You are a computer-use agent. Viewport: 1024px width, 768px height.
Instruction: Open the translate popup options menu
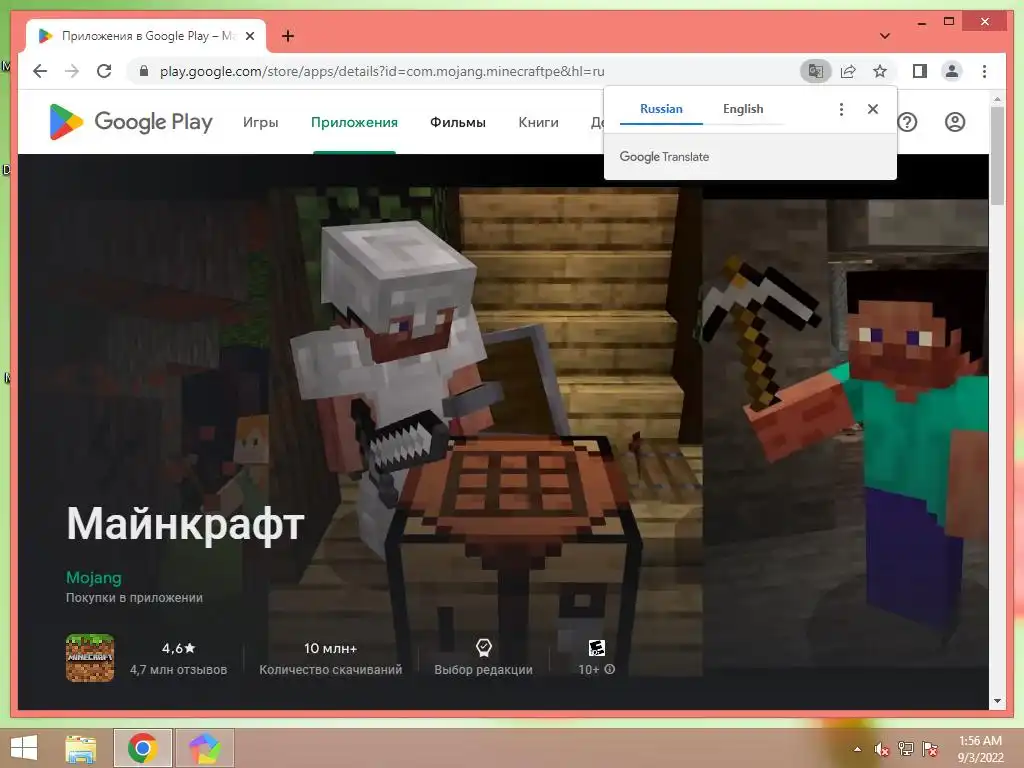coord(841,109)
